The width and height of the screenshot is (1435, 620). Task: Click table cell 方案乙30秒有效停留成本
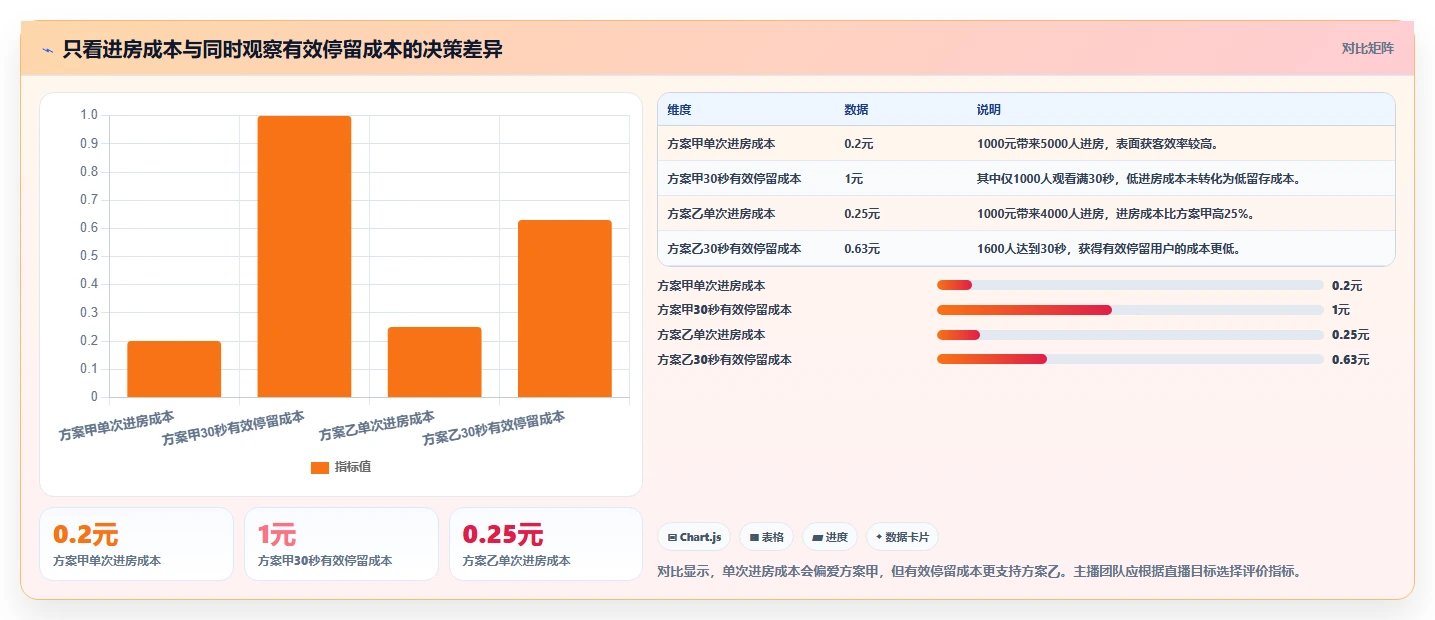point(734,249)
